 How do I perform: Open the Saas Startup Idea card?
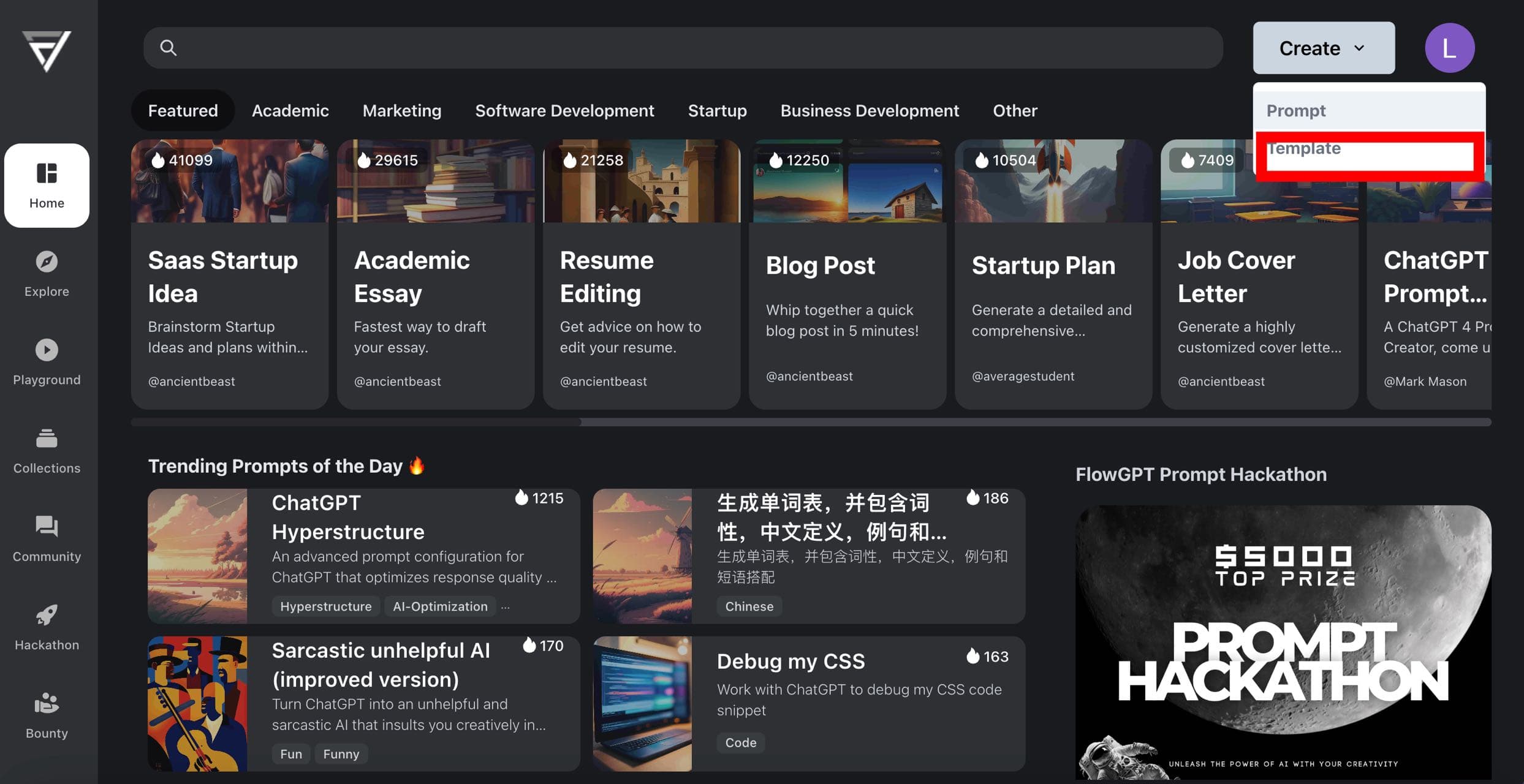230,274
